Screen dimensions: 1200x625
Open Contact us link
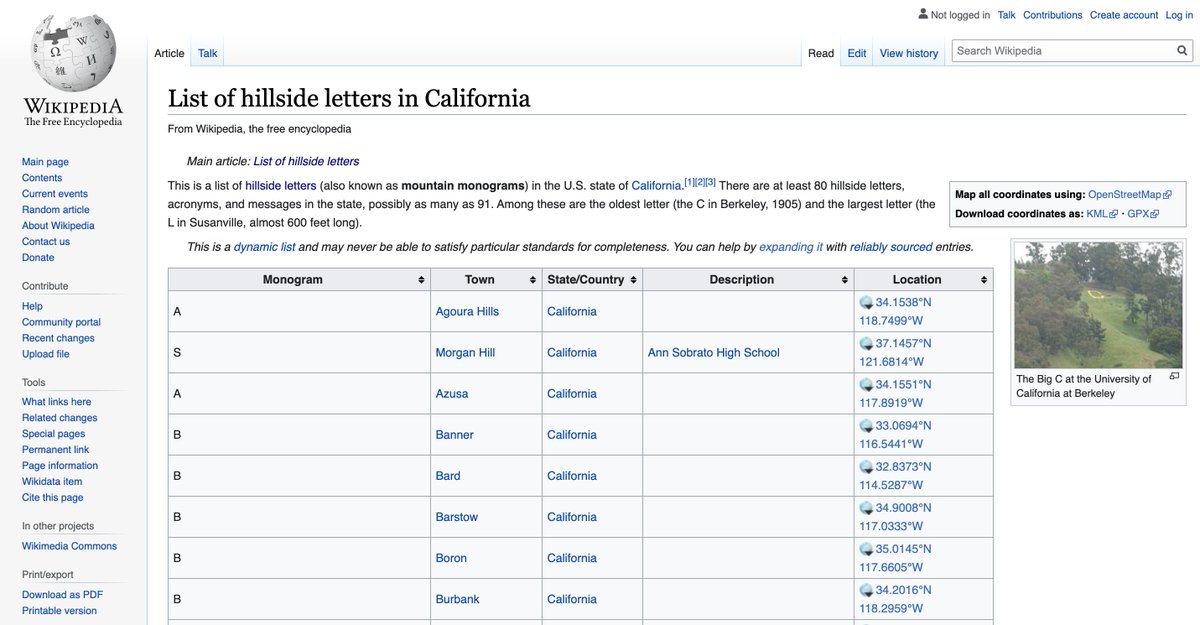46,242
